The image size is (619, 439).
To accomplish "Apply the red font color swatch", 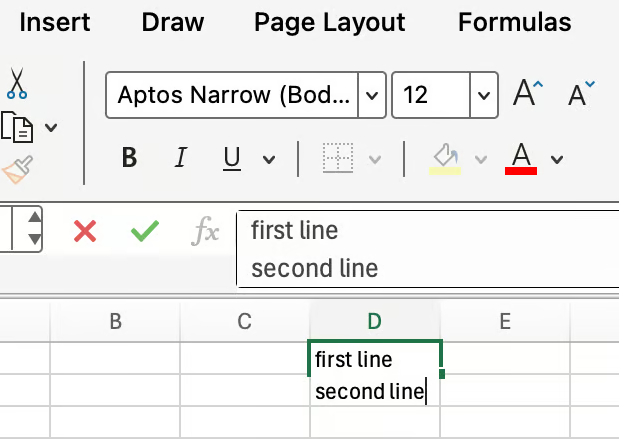I will tap(521, 158).
